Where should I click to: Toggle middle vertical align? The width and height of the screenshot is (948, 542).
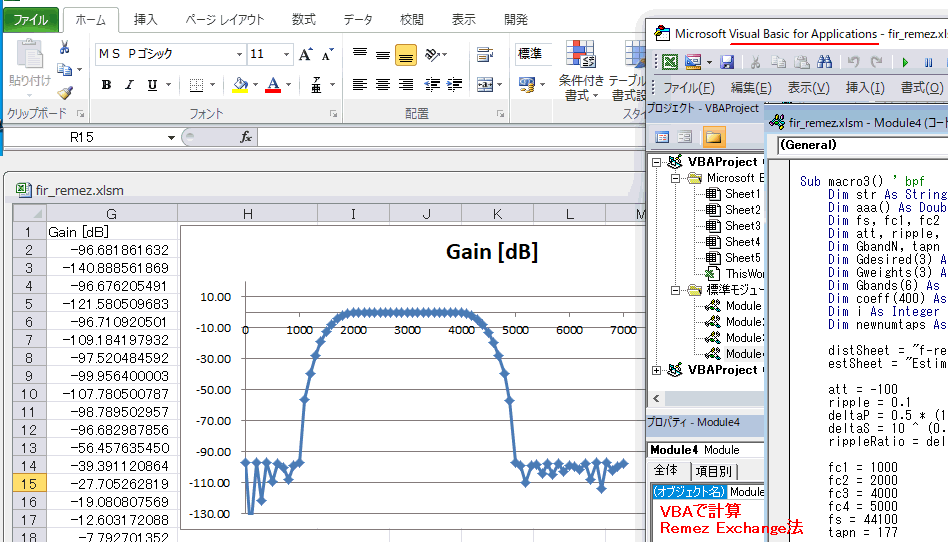383,54
